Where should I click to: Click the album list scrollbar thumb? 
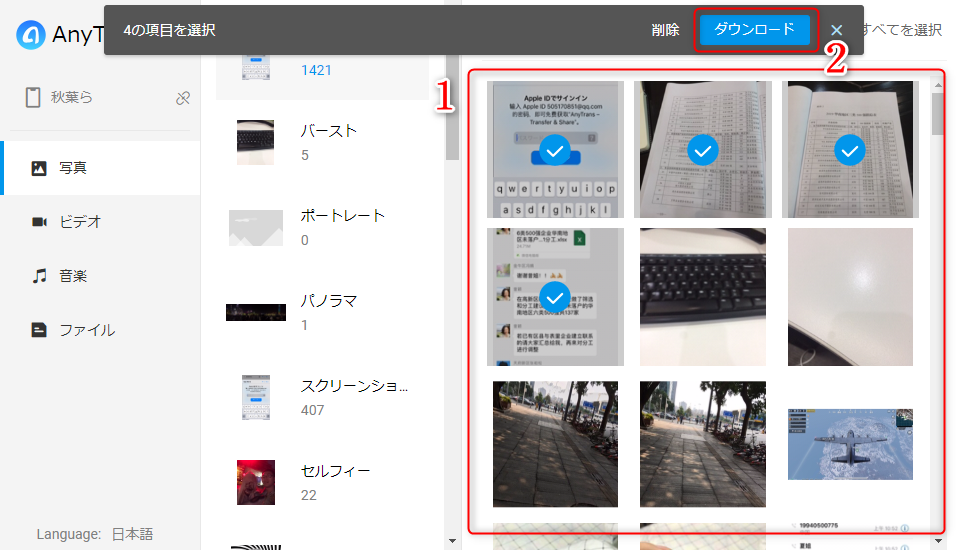452,108
